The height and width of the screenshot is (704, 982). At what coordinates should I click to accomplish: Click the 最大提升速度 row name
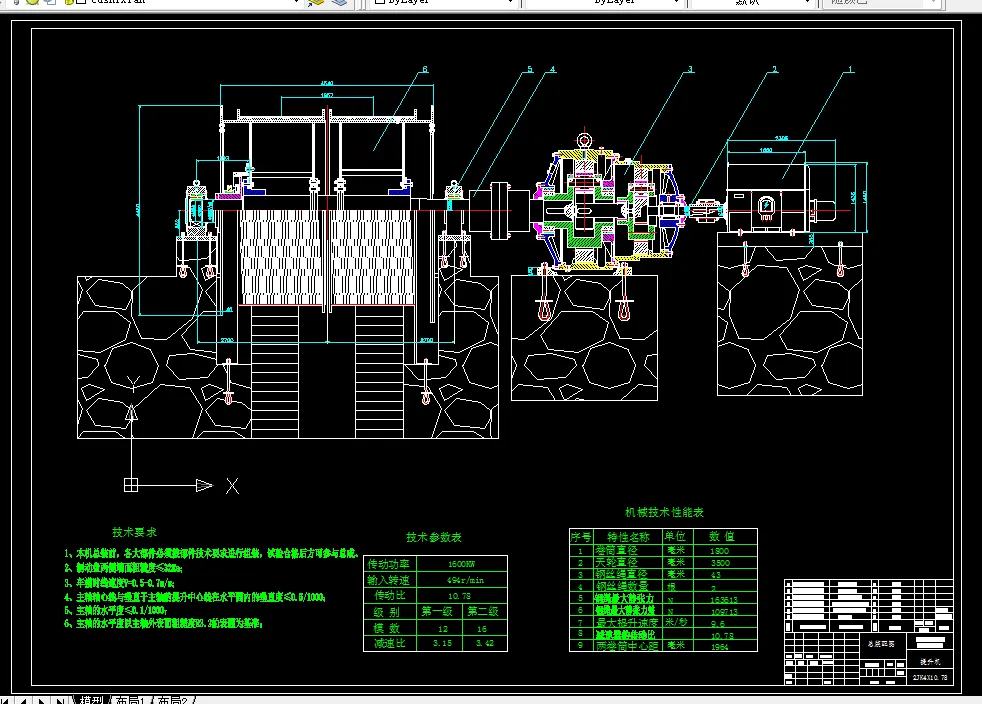627,623
